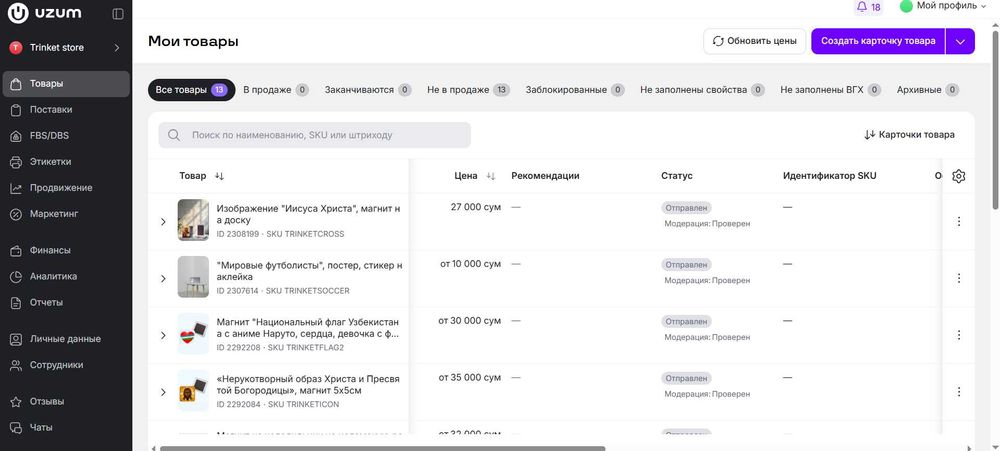This screenshot has width=1000, height=451.
Task: Expand Trinket store shop selector
Action: [x=66, y=48]
